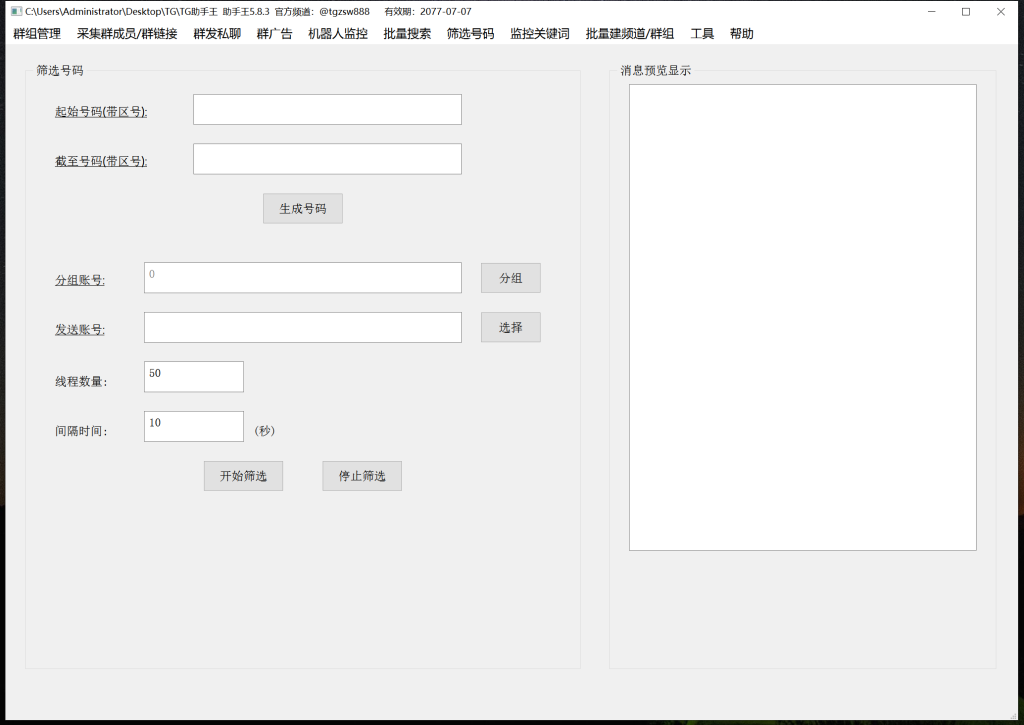Close the TG助手王 window
This screenshot has height=725, width=1024.
point(1000,12)
